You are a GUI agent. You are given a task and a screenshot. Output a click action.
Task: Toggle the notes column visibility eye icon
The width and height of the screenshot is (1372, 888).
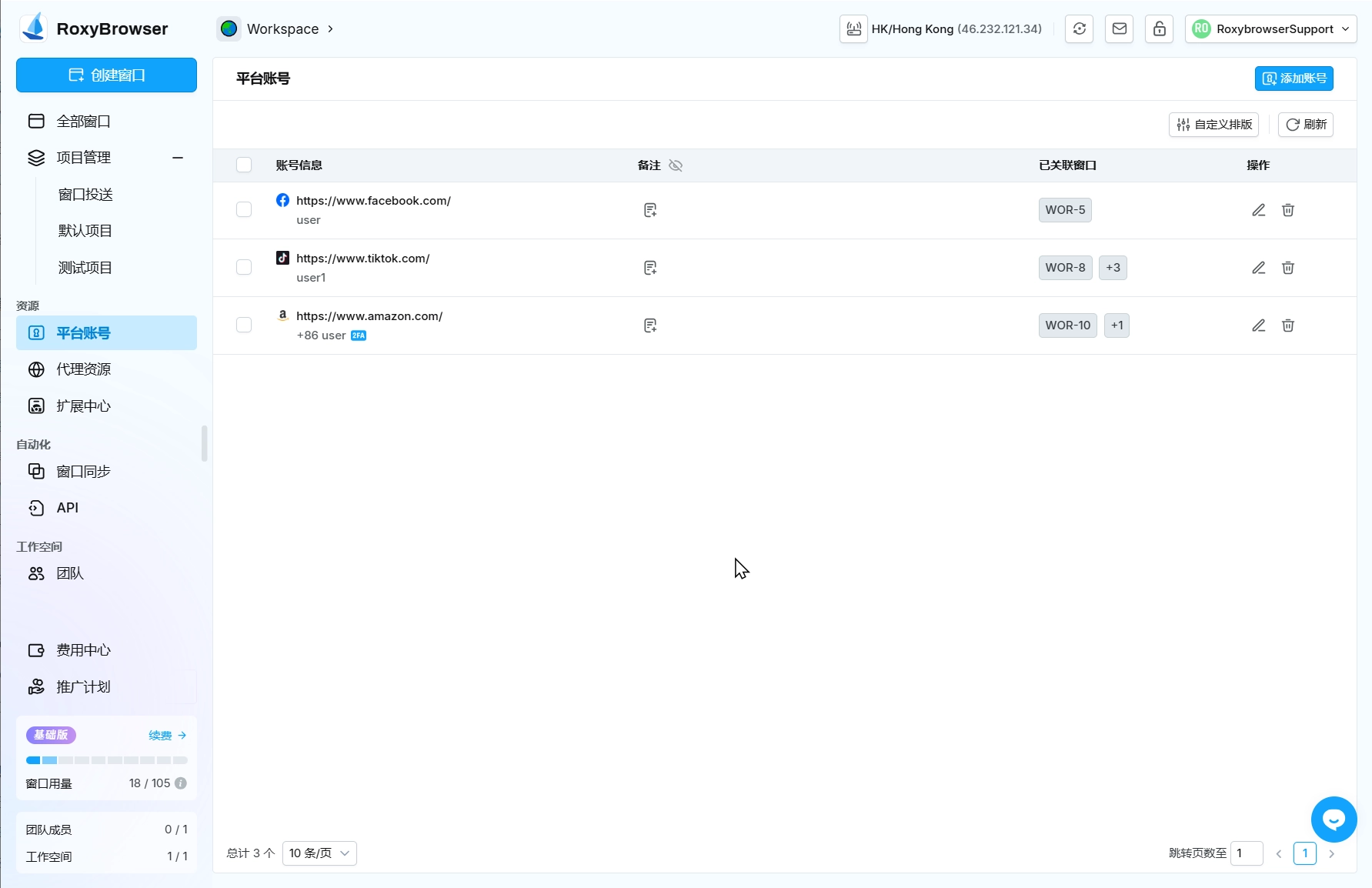click(676, 165)
